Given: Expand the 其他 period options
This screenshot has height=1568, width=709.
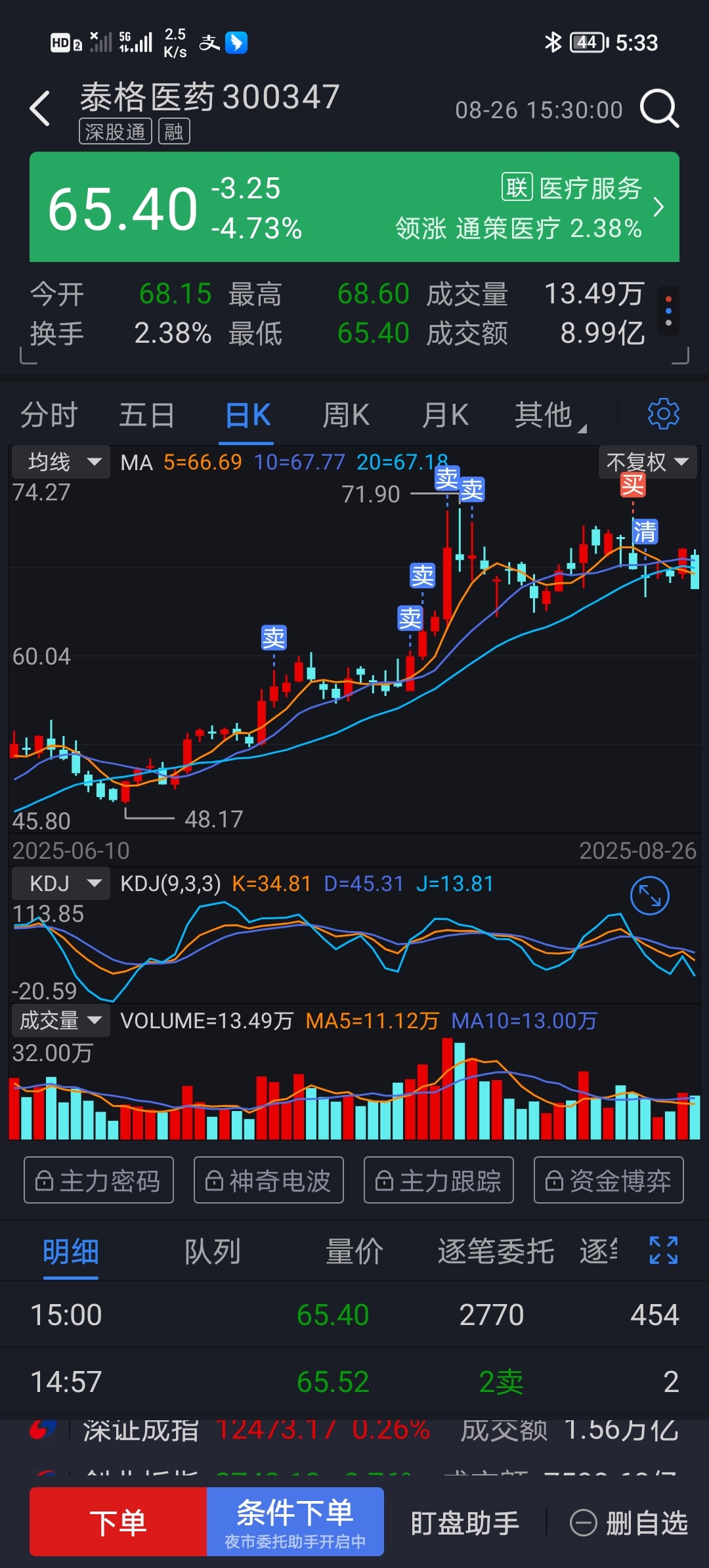Looking at the screenshot, I should [x=550, y=416].
